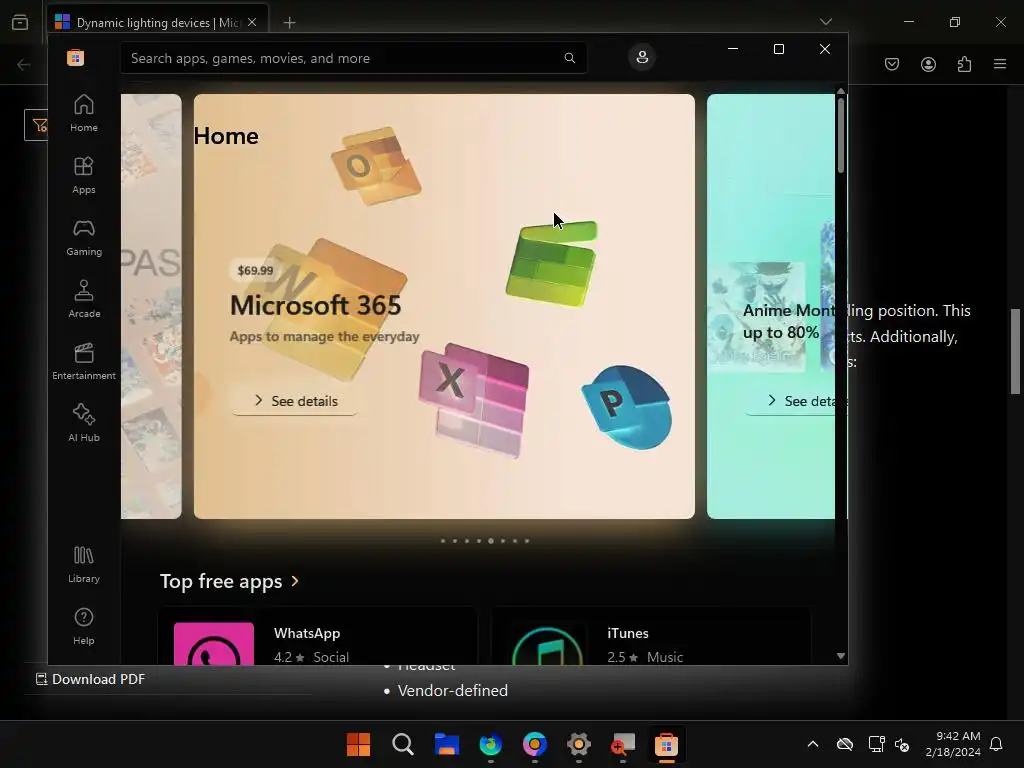Screen dimensions: 1024x768
Task: Click the search magnifier icon in Store
Action: coord(569,58)
